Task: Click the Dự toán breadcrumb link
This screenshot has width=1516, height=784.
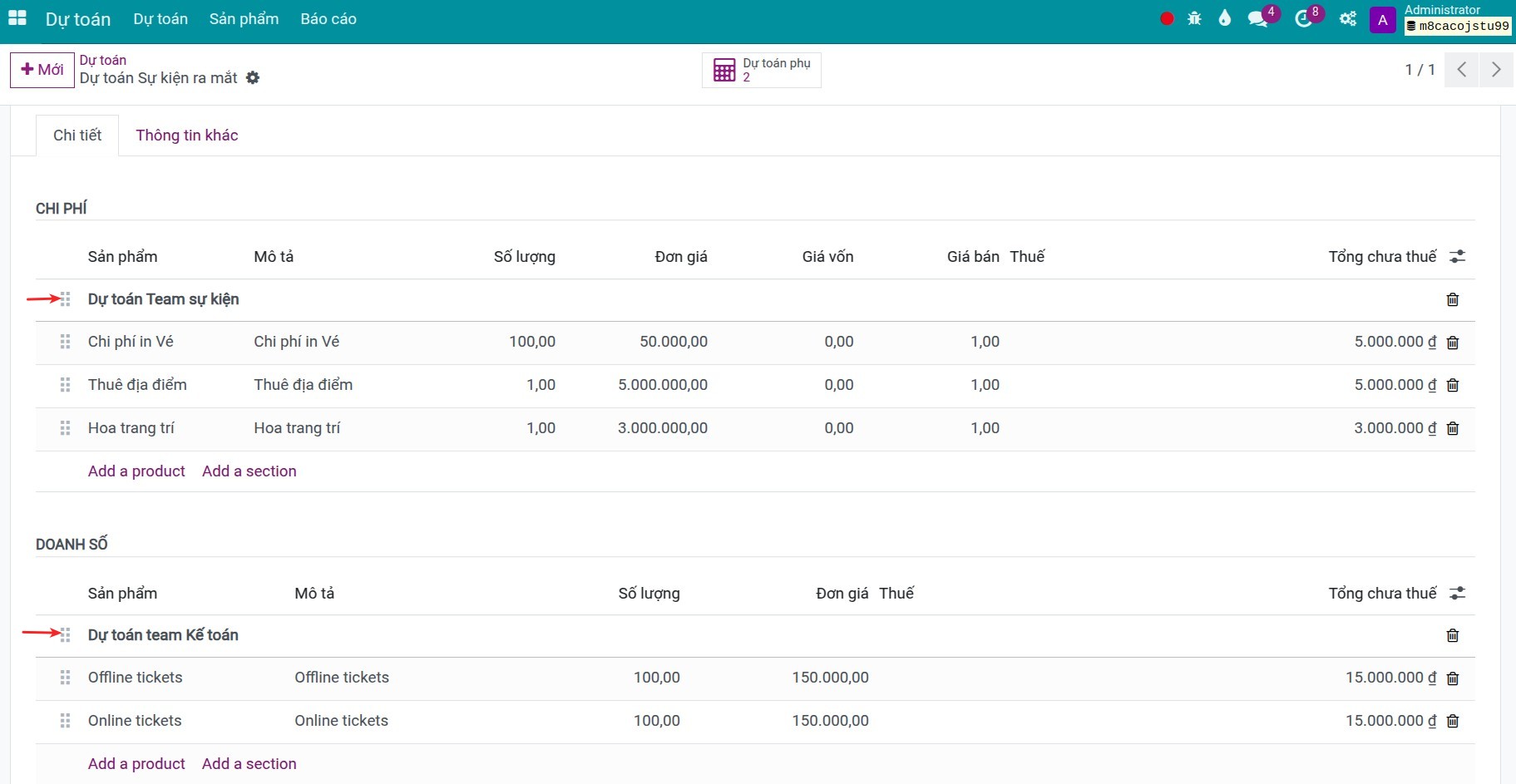Action: [x=103, y=60]
